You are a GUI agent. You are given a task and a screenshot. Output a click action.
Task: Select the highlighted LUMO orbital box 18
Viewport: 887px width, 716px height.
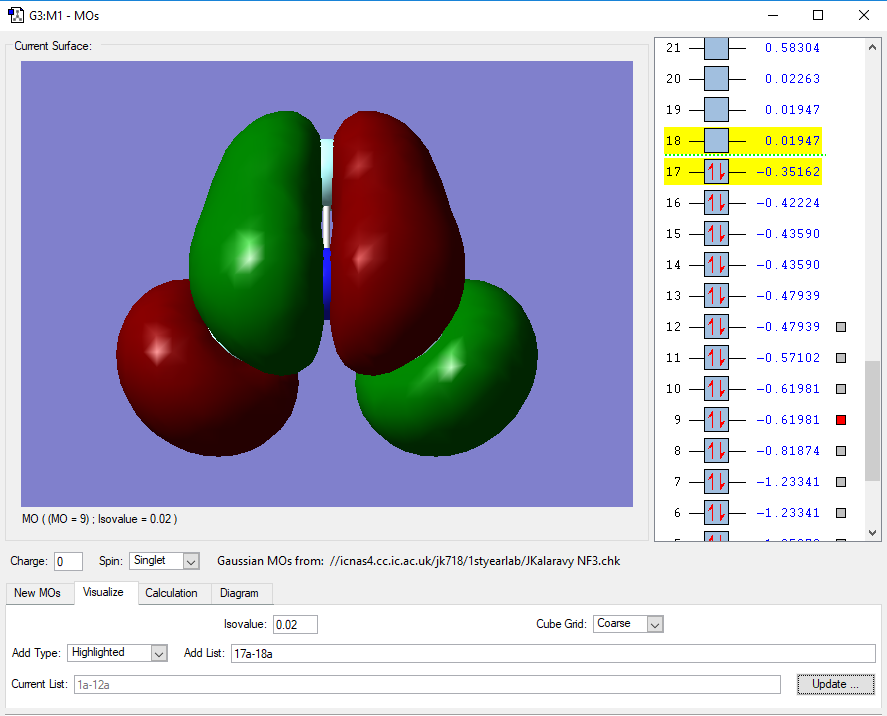716,141
